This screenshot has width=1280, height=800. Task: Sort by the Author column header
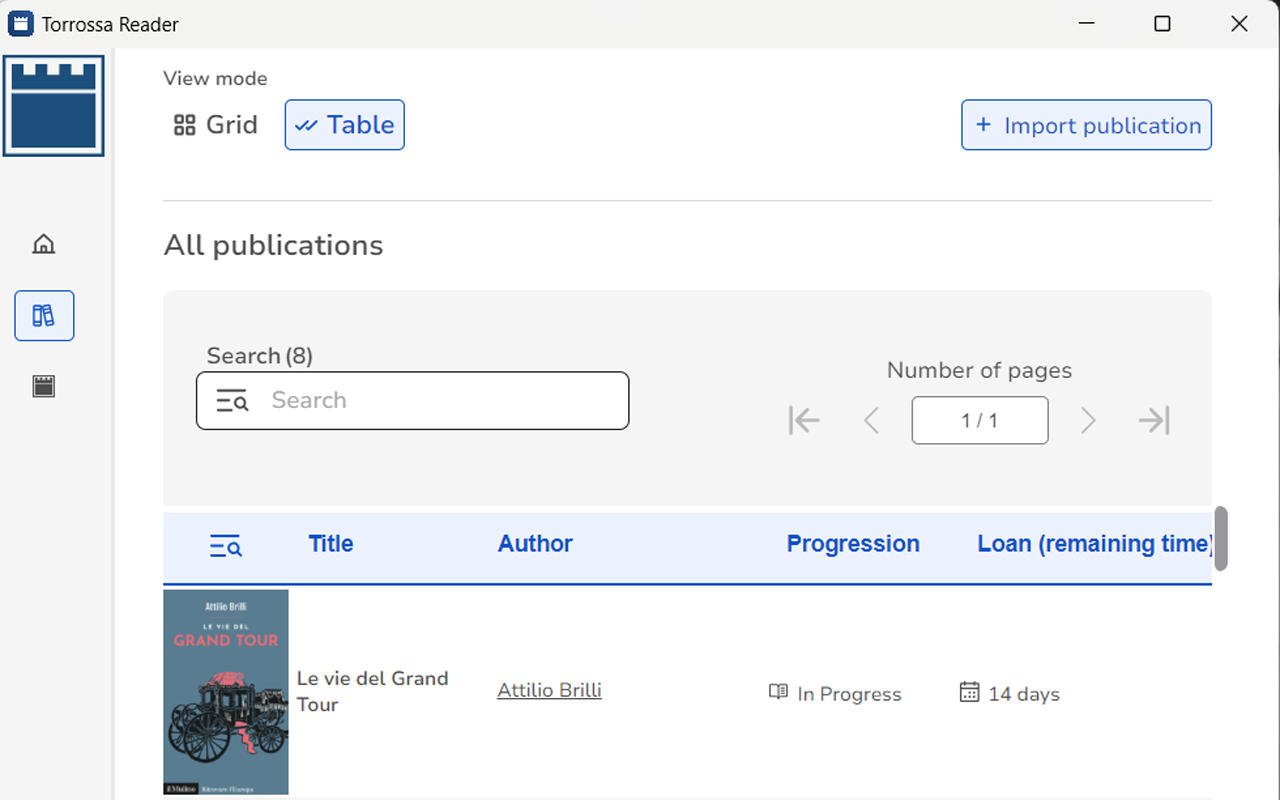[535, 544]
